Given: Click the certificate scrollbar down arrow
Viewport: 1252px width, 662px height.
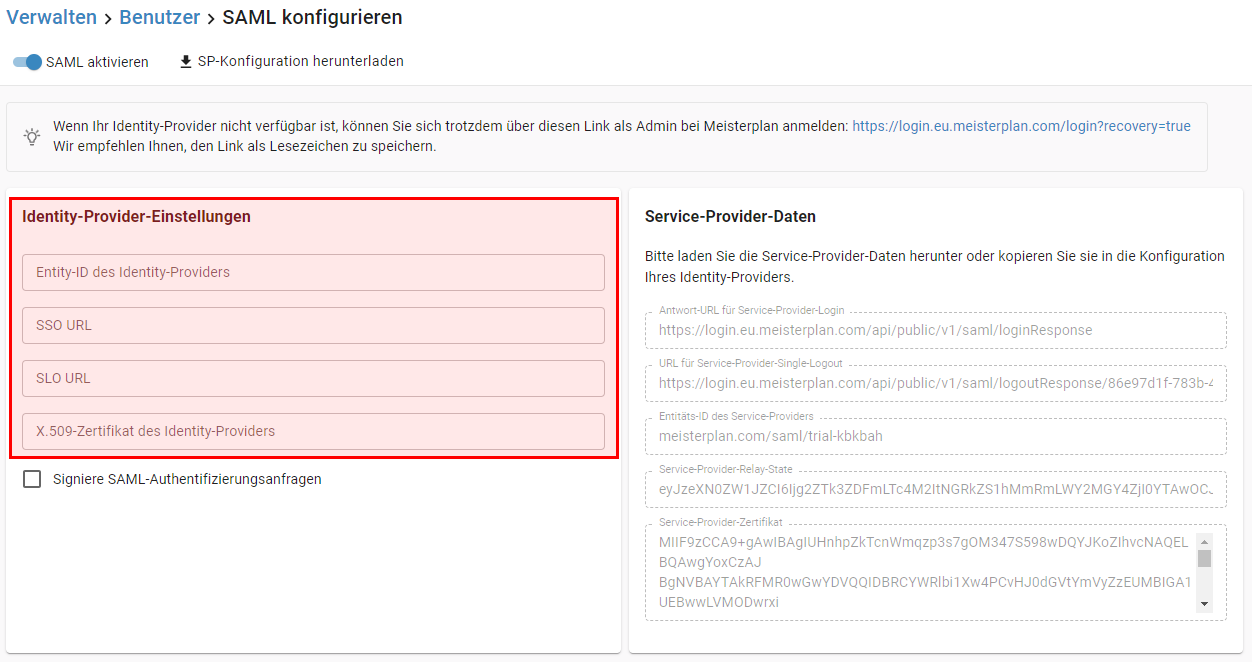Looking at the screenshot, I should coord(1204,603).
